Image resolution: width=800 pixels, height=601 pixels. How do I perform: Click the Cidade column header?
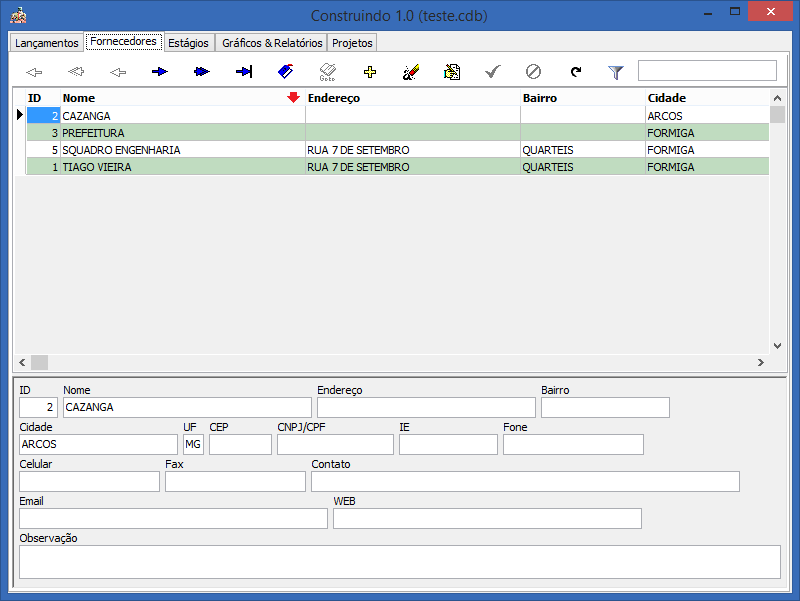click(x=707, y=98)
